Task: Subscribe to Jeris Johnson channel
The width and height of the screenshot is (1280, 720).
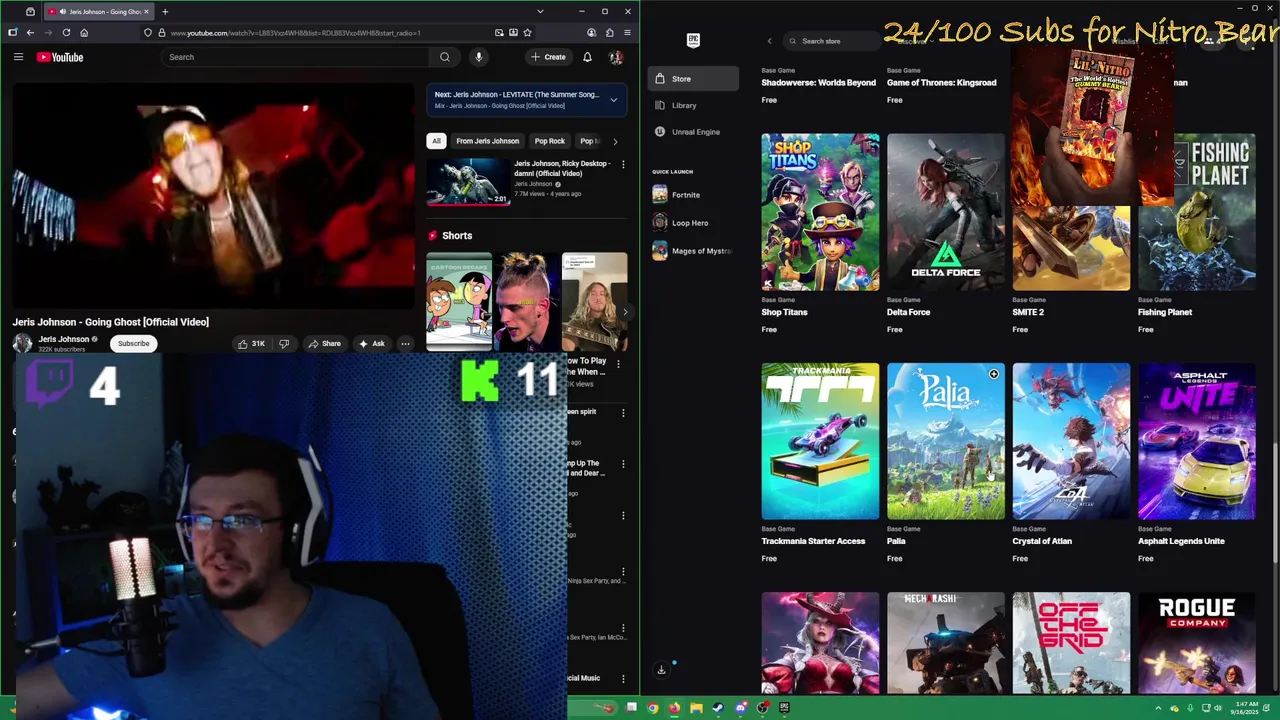Action: click(x=133, y=343)
